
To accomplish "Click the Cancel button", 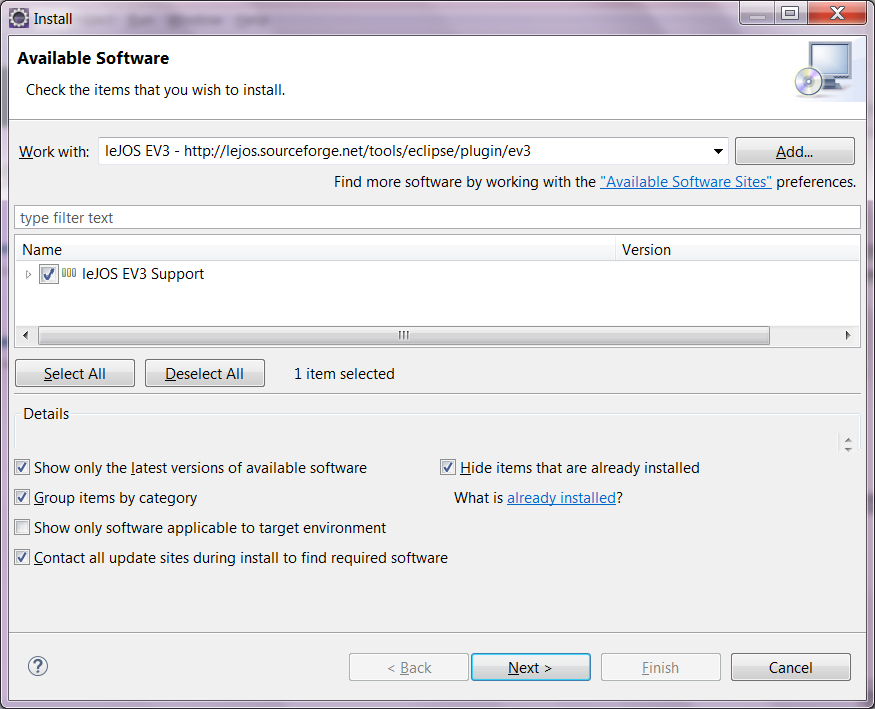I will click(791, 667).
